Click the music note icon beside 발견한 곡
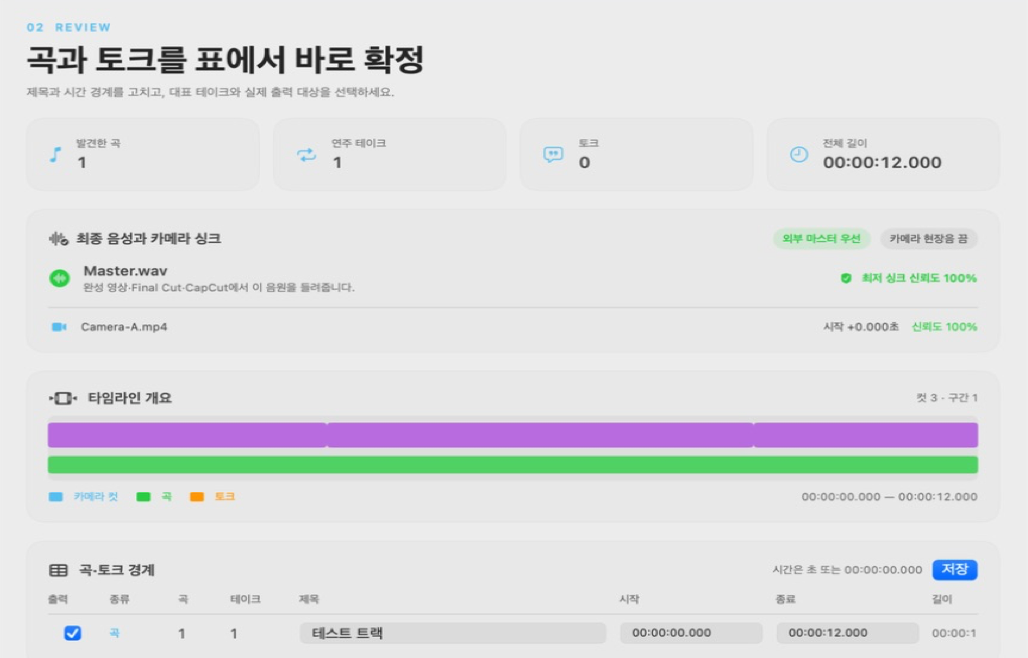Viewport: 1028px width, 658px height. point(56,155)
